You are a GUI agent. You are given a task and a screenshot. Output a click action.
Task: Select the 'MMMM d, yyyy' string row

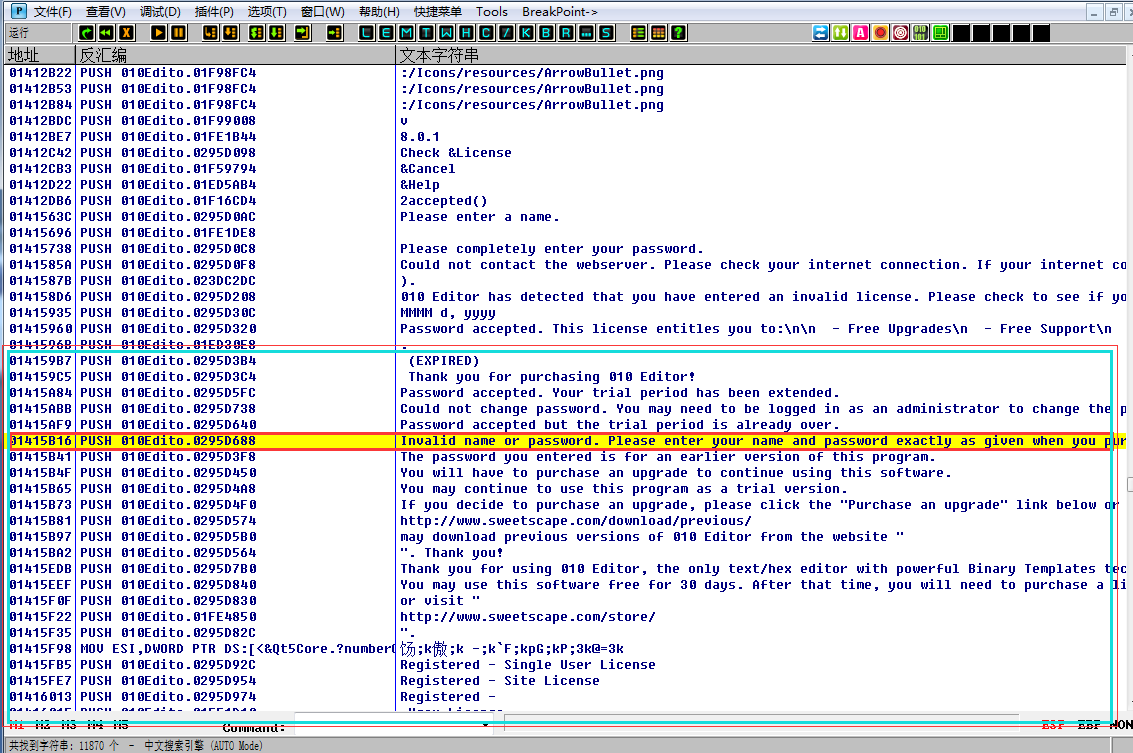[x=566, y=312]
